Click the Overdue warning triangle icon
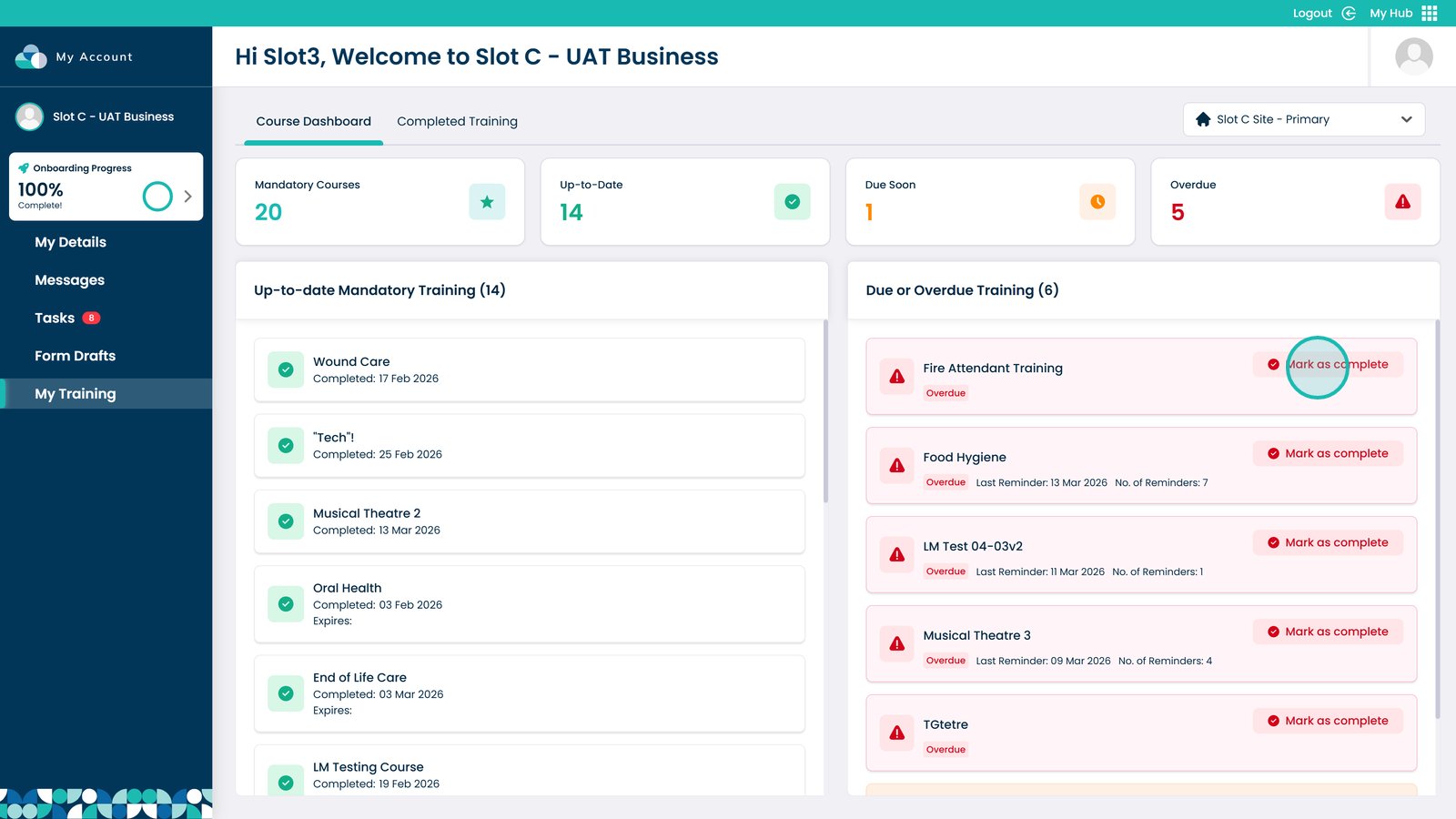 [1402, 202]
